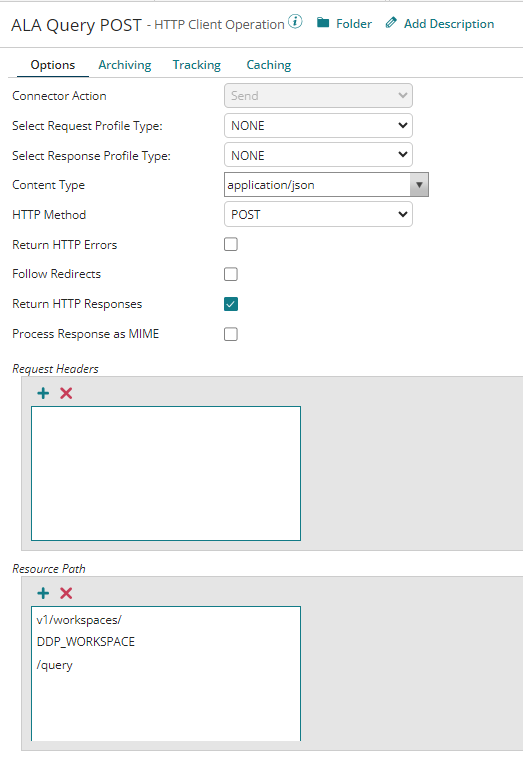Enable Process Response as MIME checkbox
Viewport: 523px width, 761px height.
(231, 334)
